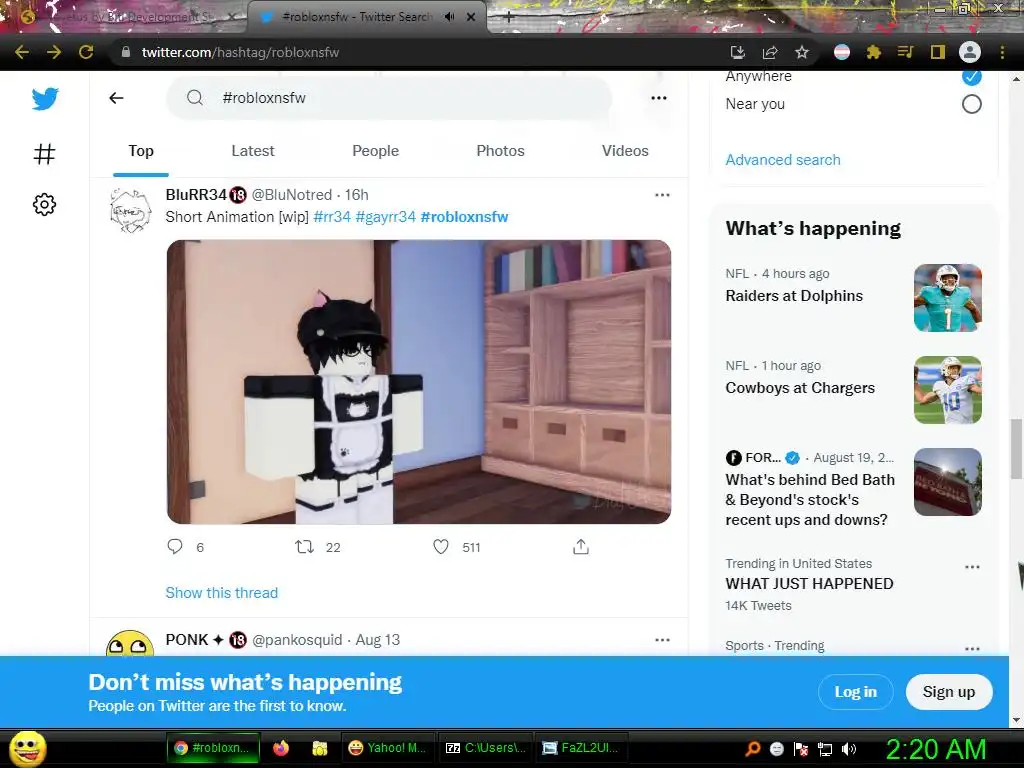
Task: Toggle the browser side panel
Action: click(938, 52)
